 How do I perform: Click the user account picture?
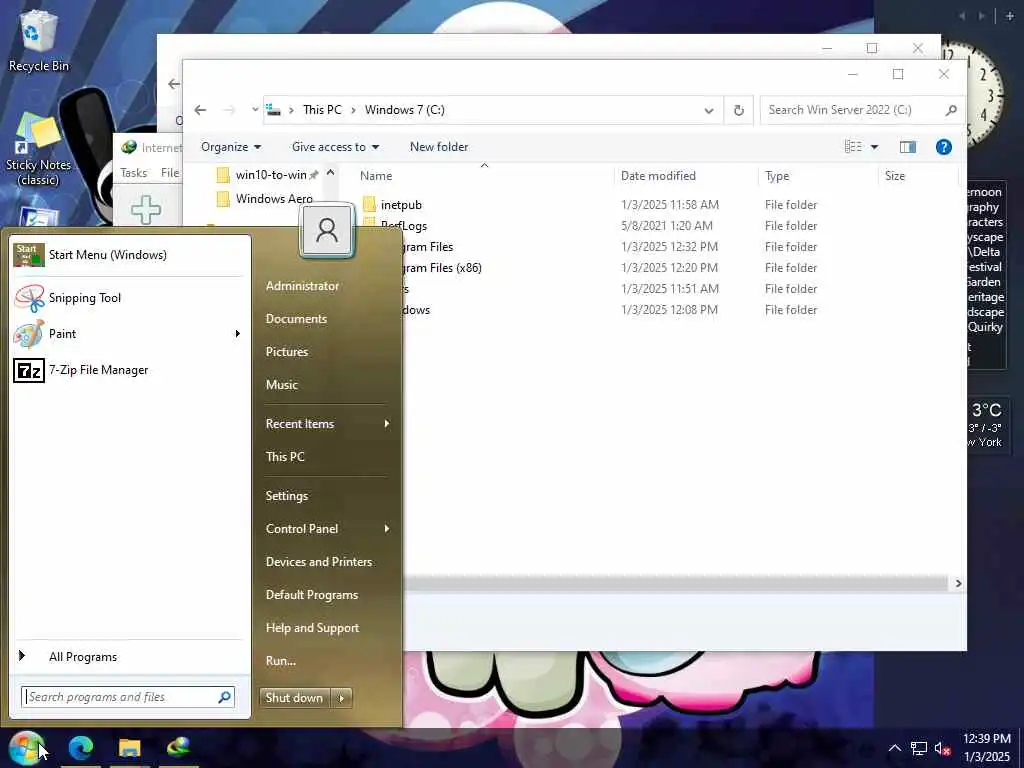(x=327, y=231)
